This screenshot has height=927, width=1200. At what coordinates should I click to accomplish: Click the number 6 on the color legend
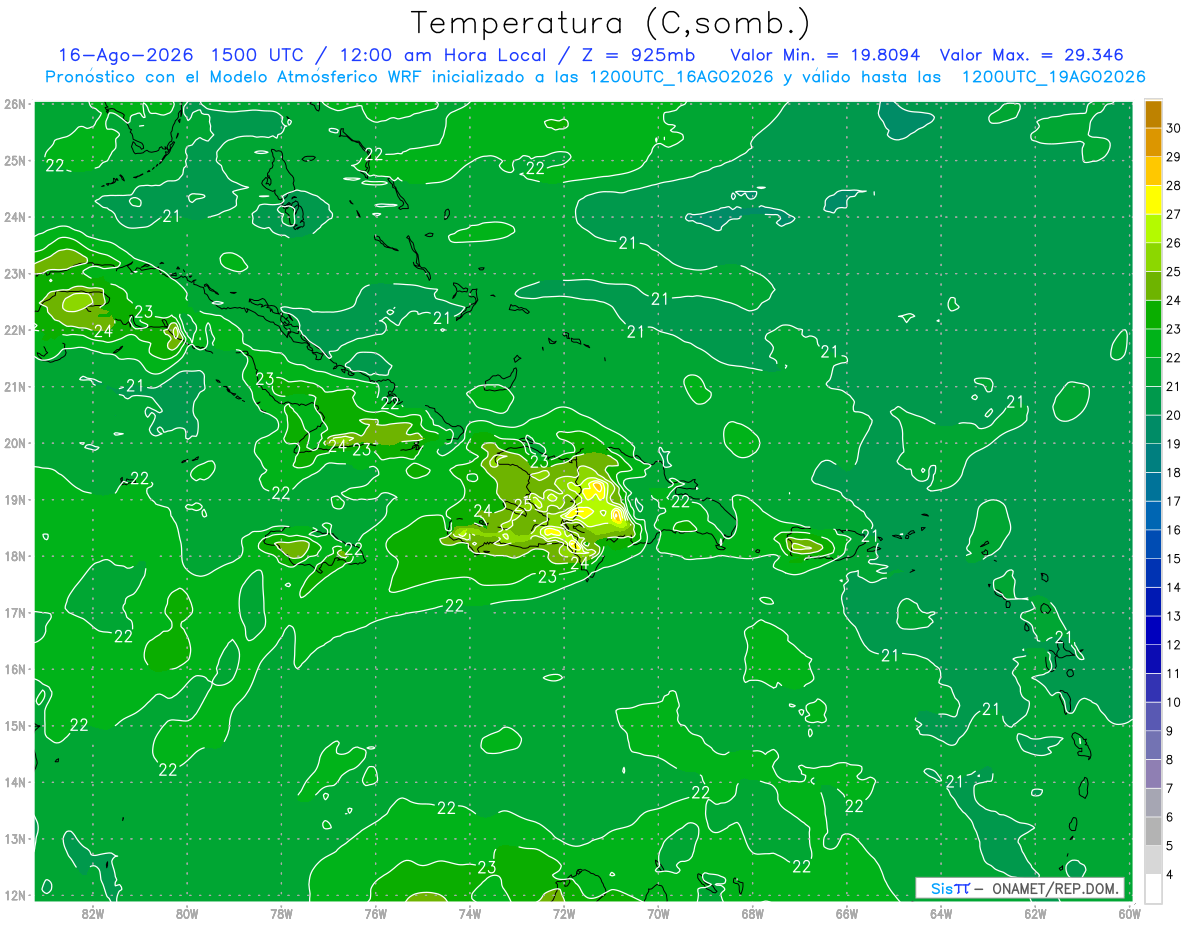tap(1171, 817)
